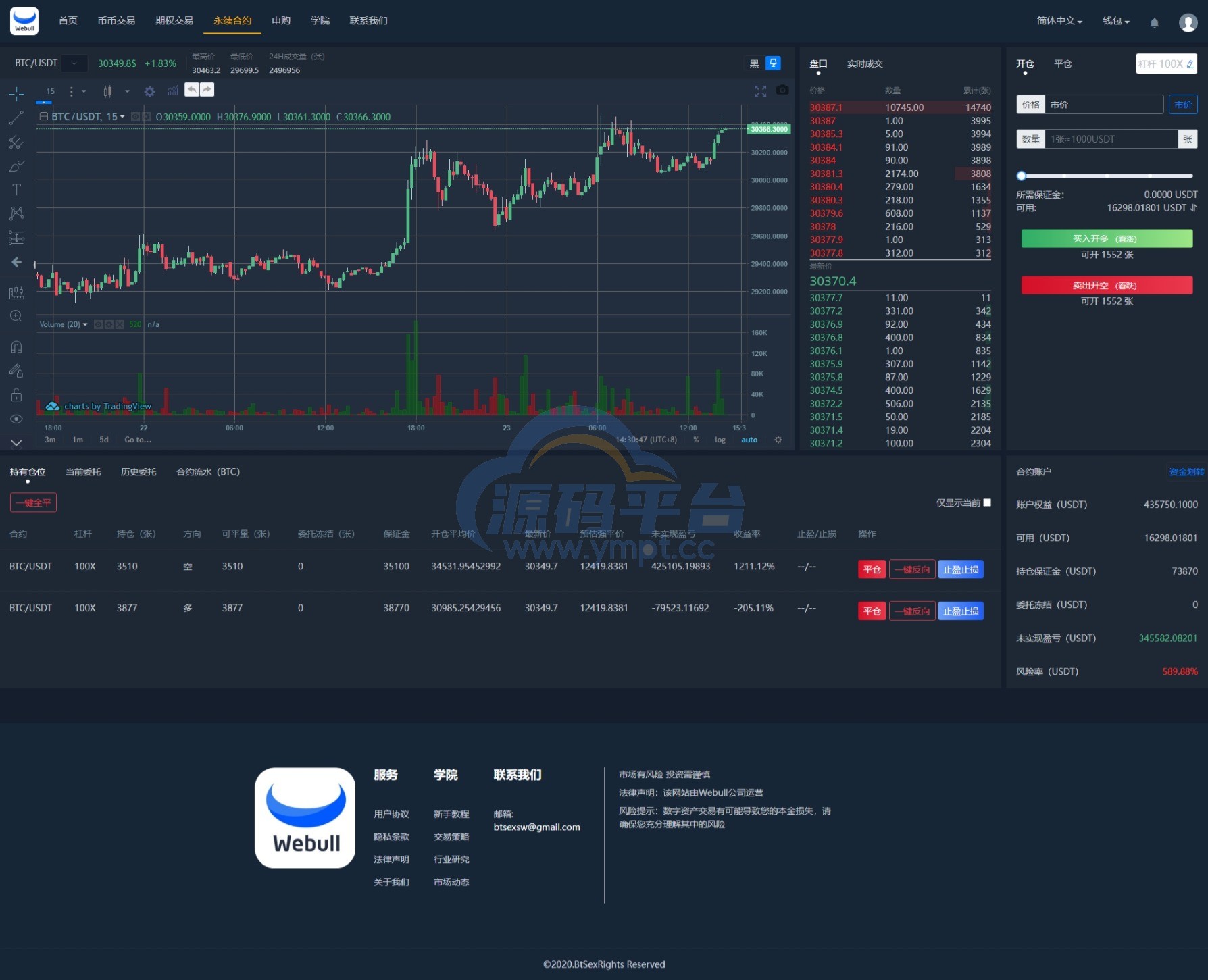
Task: Open the 简体中文 language dropdown
Action: pyautogui.click(x=1059, y=21)
